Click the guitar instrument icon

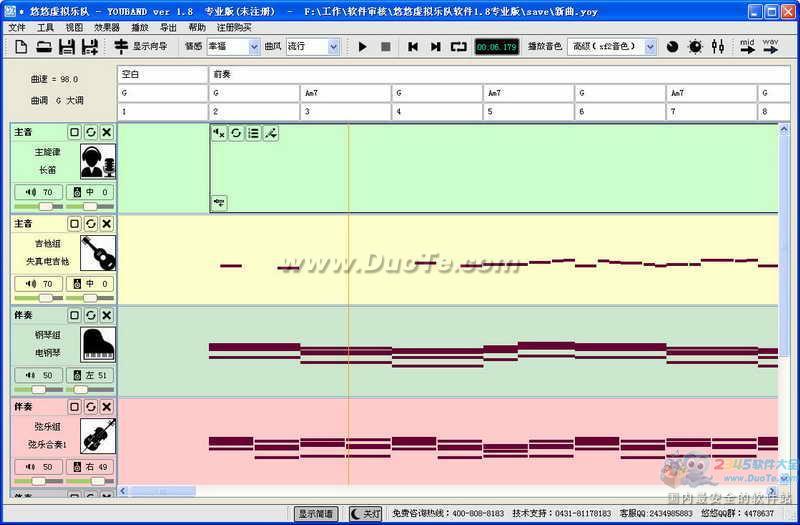(x=99, y=253)
